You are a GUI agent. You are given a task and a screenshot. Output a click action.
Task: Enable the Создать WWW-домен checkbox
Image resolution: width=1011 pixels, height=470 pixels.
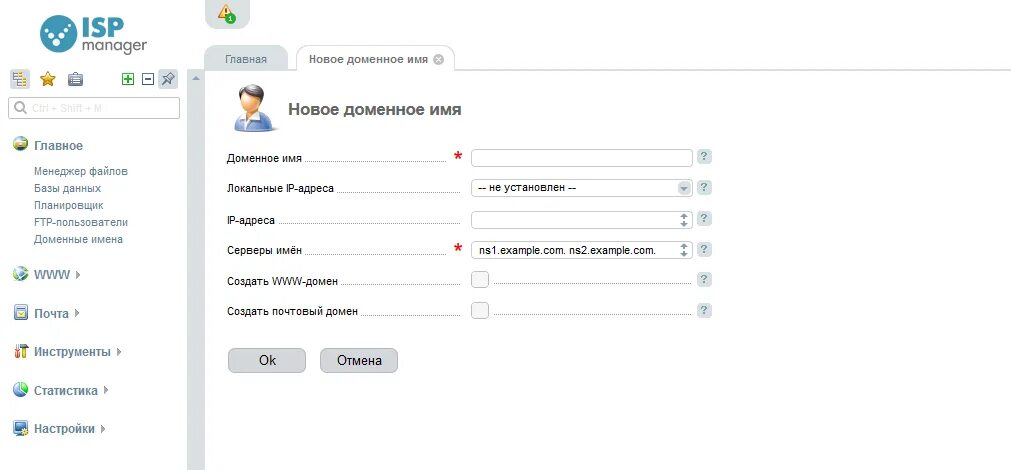pos(480,280)
